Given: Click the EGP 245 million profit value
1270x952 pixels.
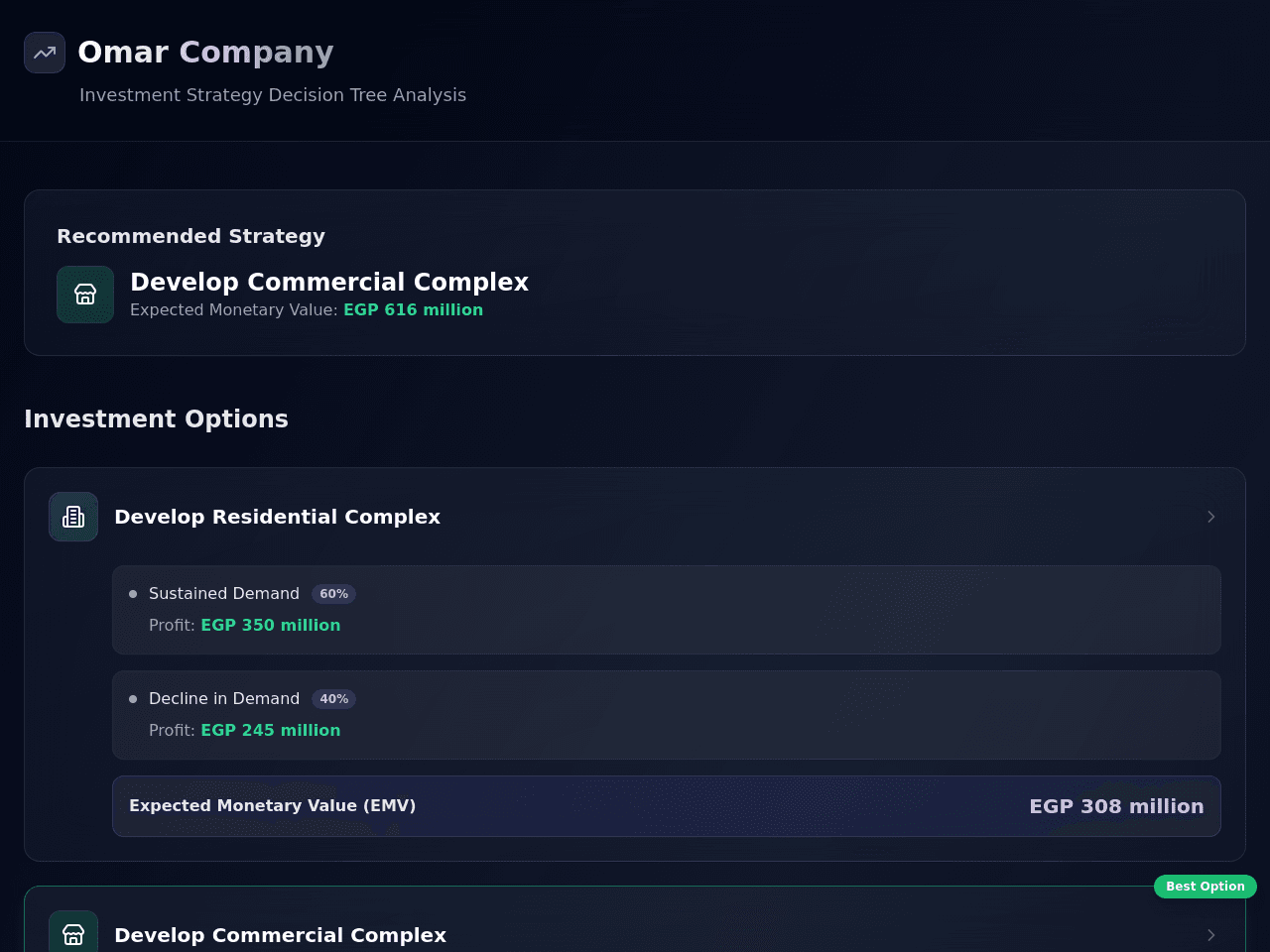Looking at the screenshot, I should [271, 730].
